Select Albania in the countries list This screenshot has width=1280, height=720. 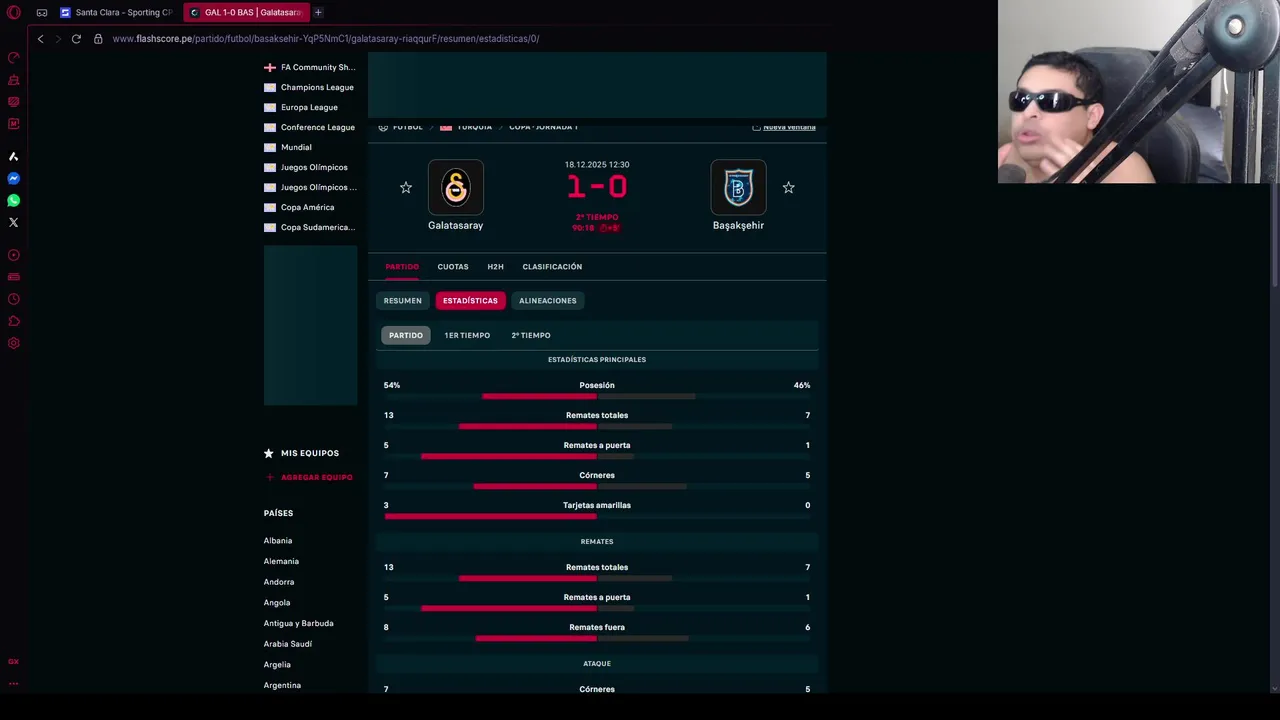(x=278, y=541)
